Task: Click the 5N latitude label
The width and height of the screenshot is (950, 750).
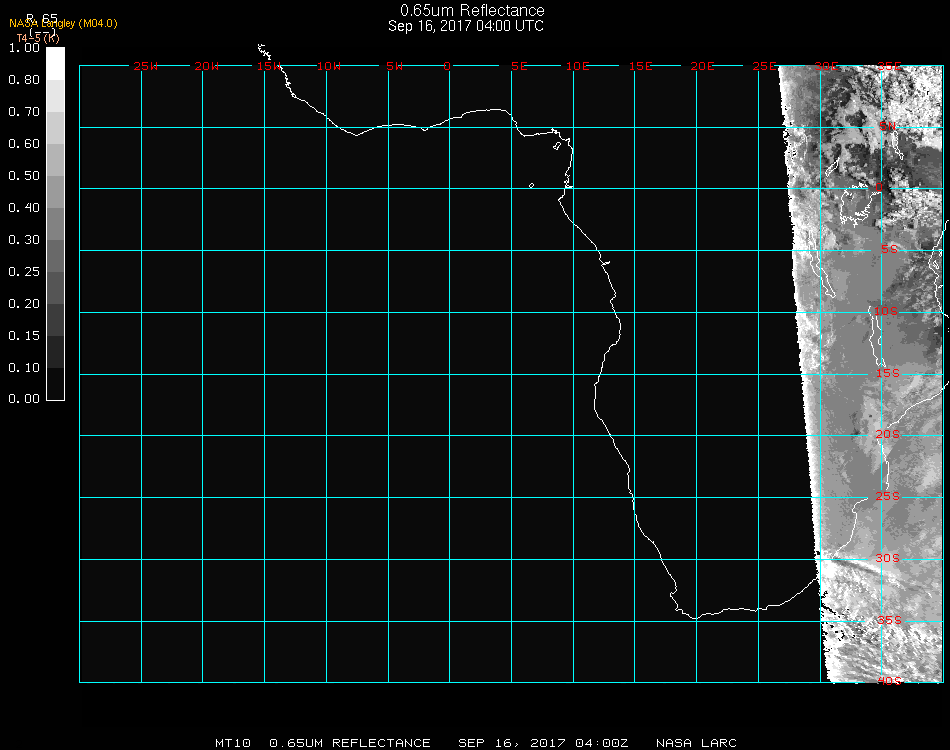Action: (887, 126)
